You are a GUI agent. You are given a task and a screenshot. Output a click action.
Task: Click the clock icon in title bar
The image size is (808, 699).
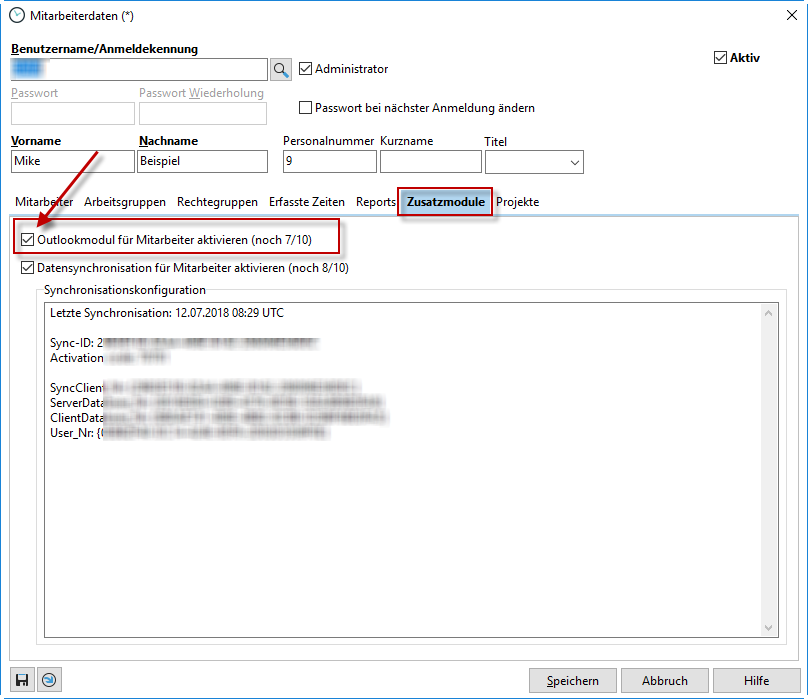coord(17,16)
